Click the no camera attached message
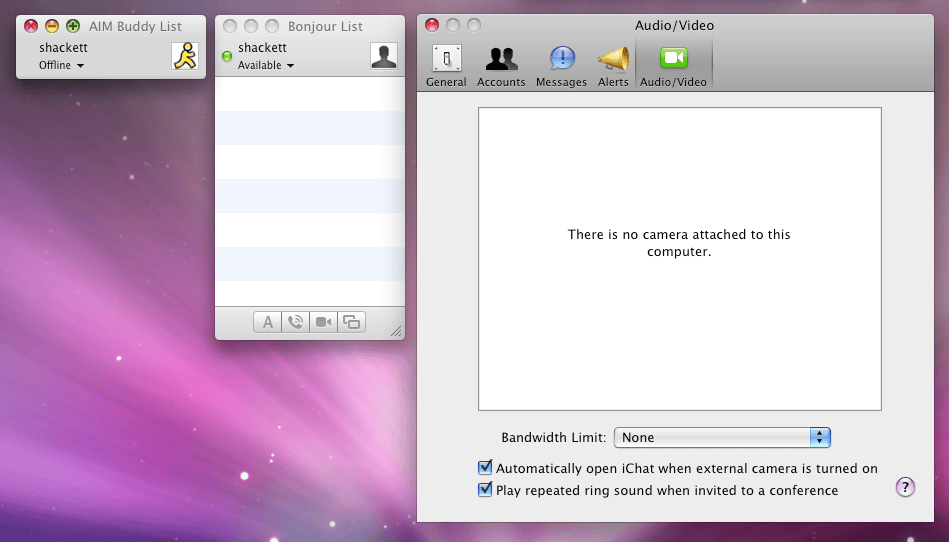Screen dimensions: 949x542 678,243
